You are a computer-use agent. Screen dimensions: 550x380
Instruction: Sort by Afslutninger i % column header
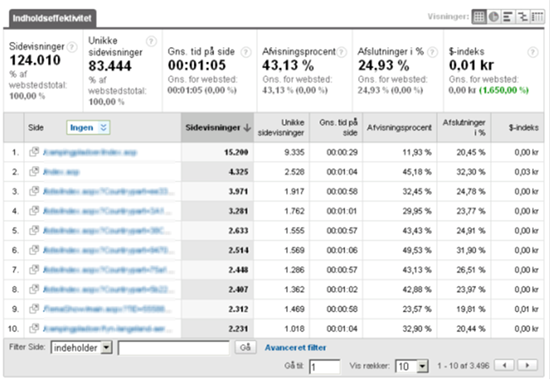[x=464, y=127]
